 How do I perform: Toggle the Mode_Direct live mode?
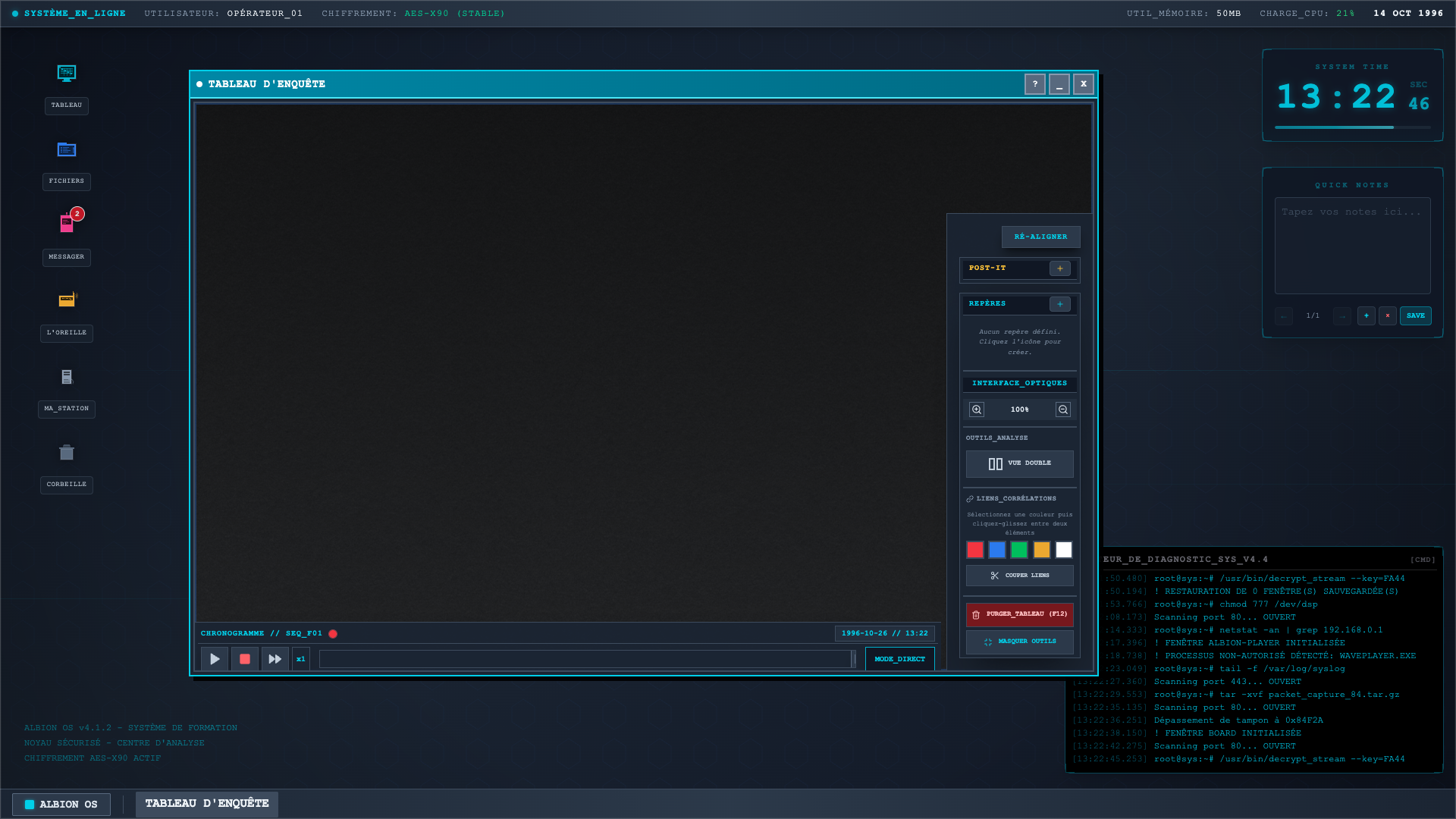[x=899, y=659]
